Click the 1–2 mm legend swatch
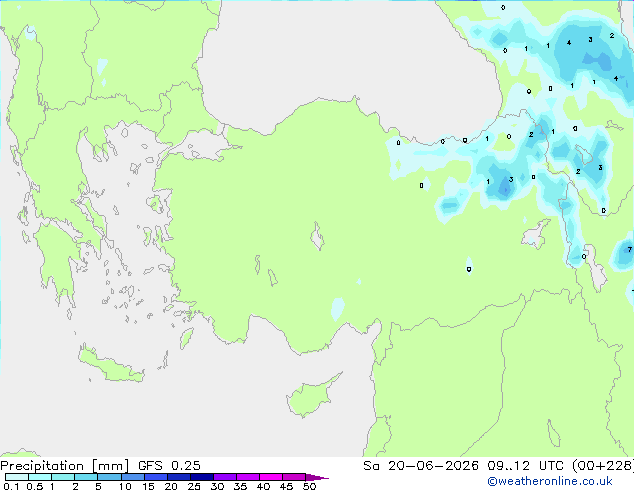This screenshot has height=490, width=634. click(63, 477)
